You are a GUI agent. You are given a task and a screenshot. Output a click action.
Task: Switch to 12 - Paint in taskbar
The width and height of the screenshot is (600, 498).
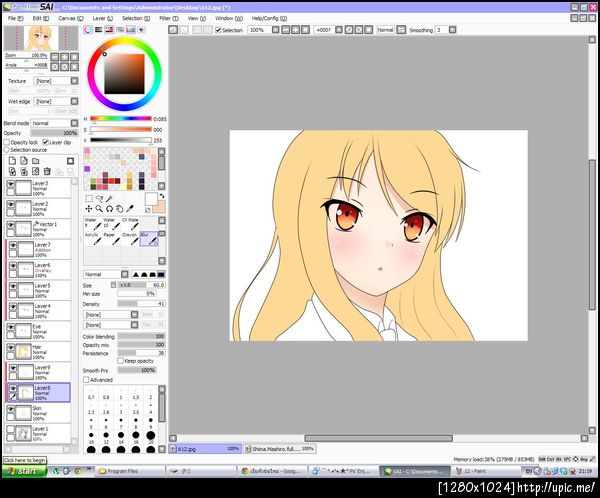click(x=486, y=471)
